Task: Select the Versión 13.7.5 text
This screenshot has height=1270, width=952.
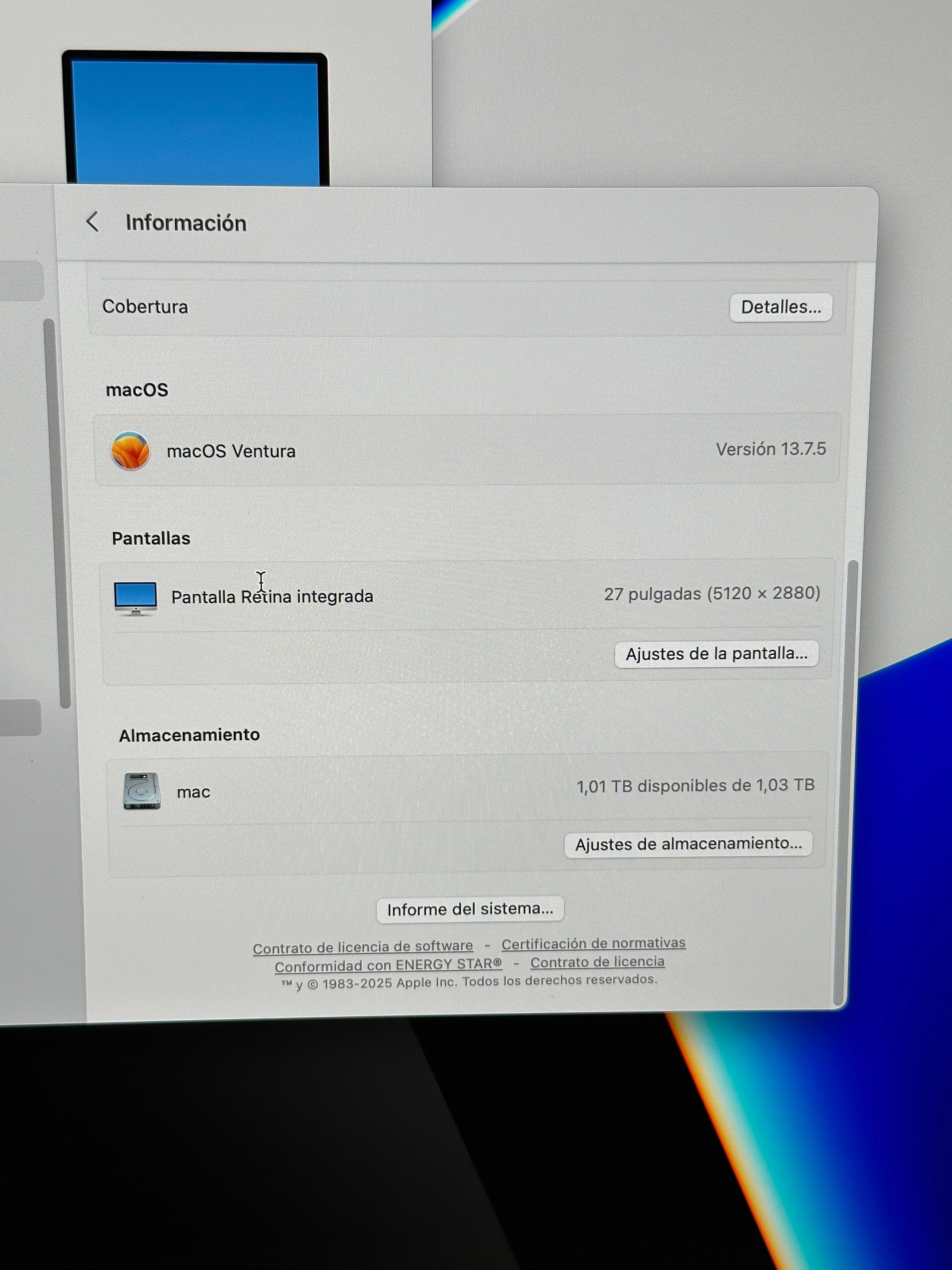Action: (771, 449)
